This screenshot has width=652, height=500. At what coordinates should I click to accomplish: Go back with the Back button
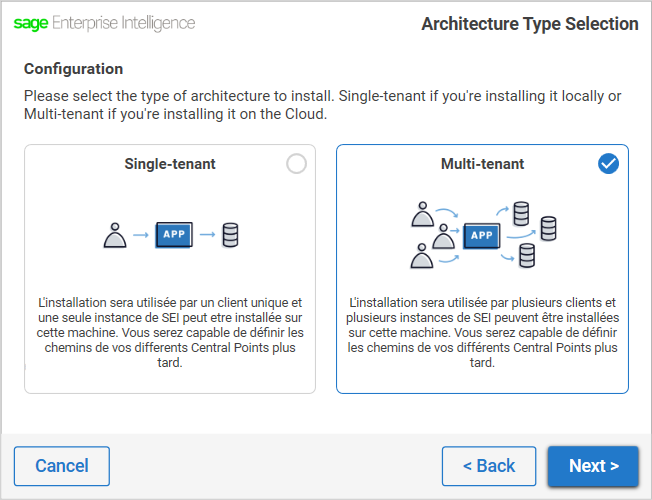(489, 466)
